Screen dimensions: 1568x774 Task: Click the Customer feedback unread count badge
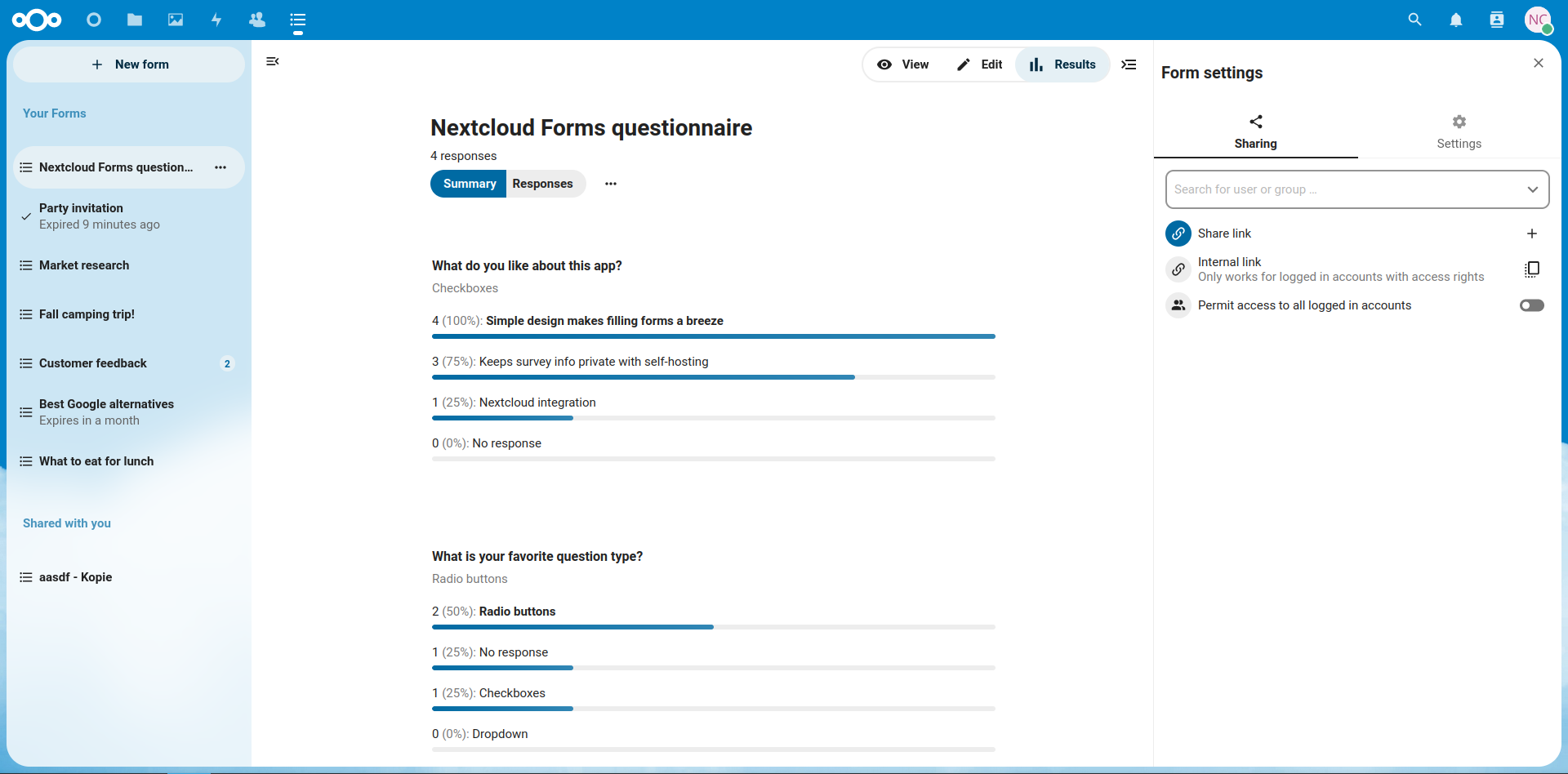pyautogui.click(x=227, y=363)
